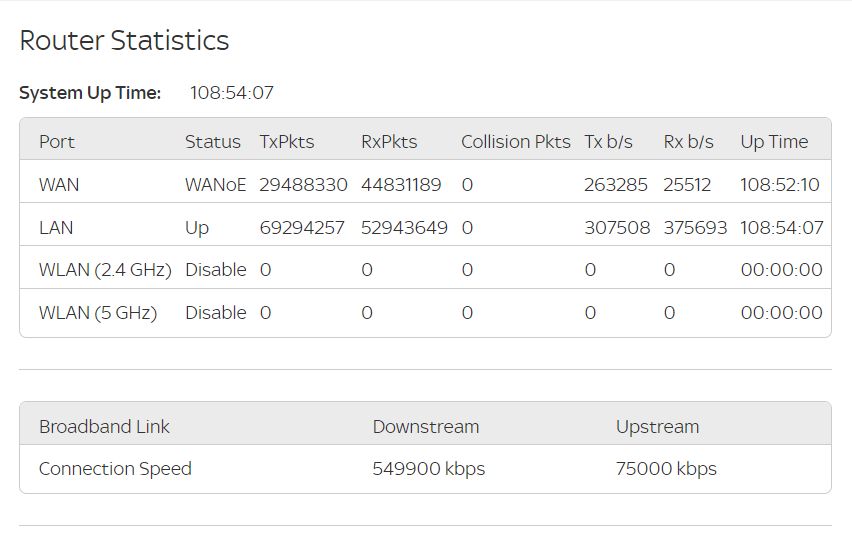The image size is (852, 542).
Task: Click the Status column header
Action: (x=212, y=142)
